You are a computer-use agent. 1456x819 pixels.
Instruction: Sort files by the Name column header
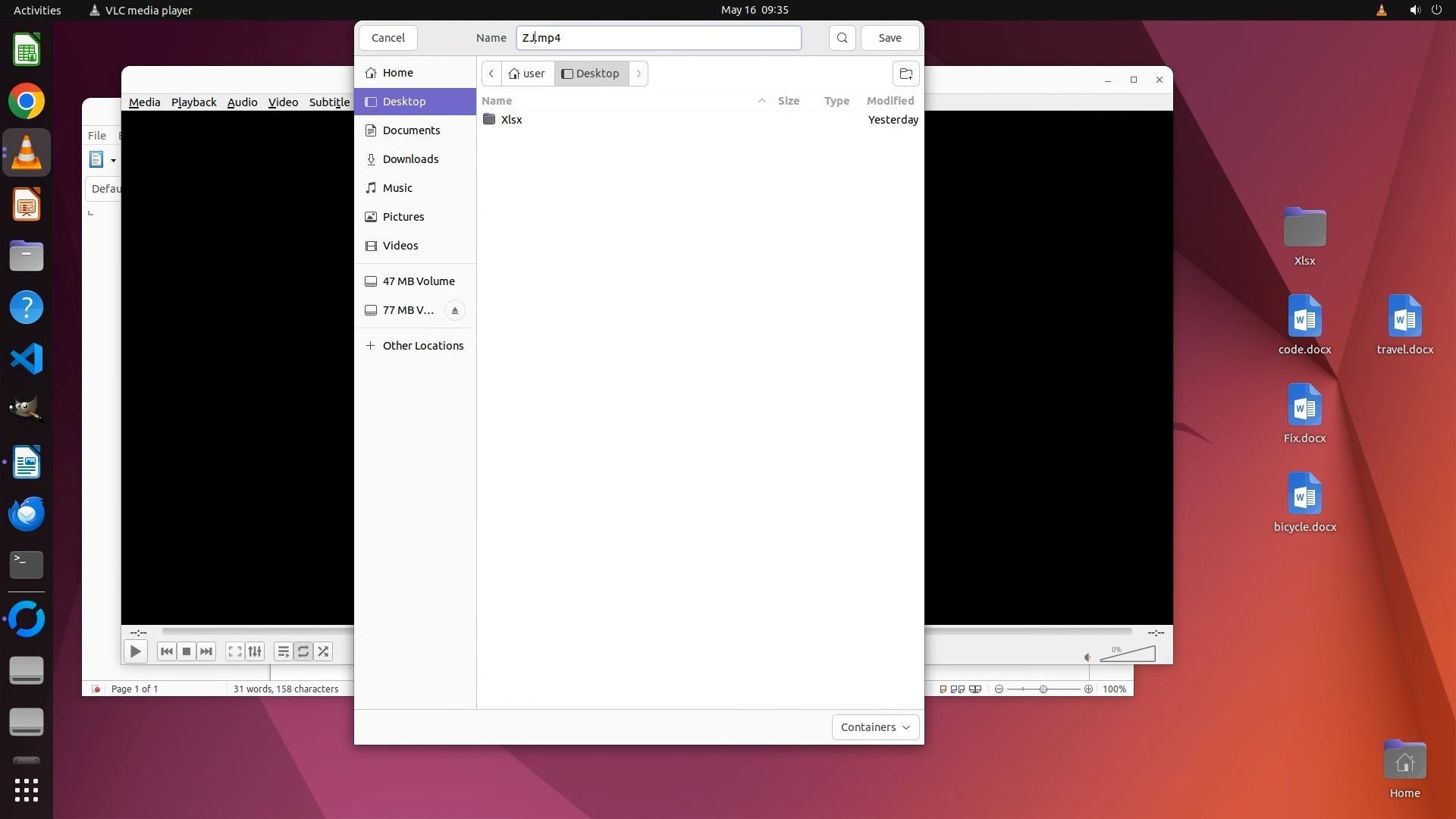coord(497,101)
